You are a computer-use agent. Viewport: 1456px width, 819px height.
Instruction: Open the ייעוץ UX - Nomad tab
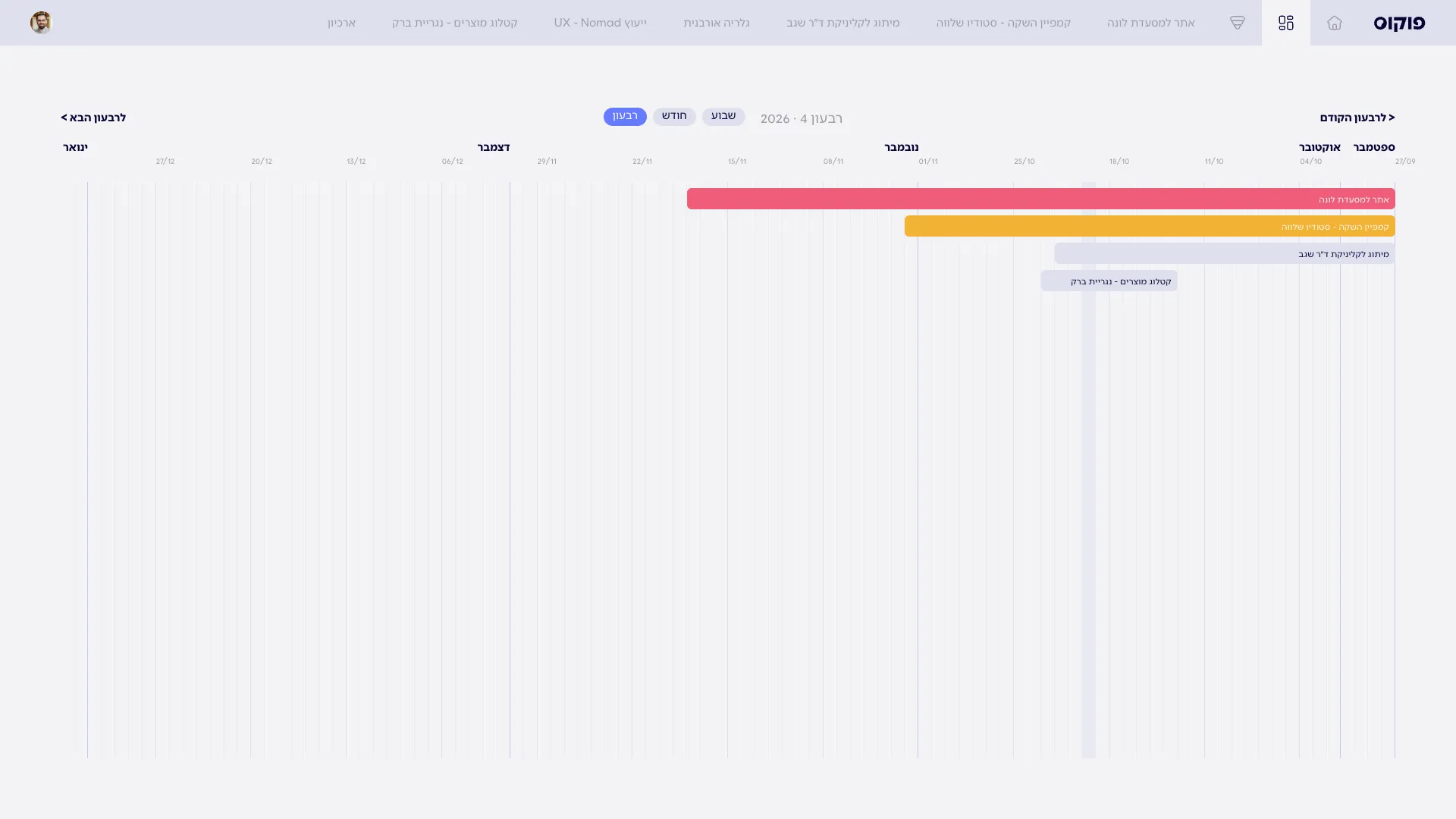pyautogui.click(x=600, y=23)
